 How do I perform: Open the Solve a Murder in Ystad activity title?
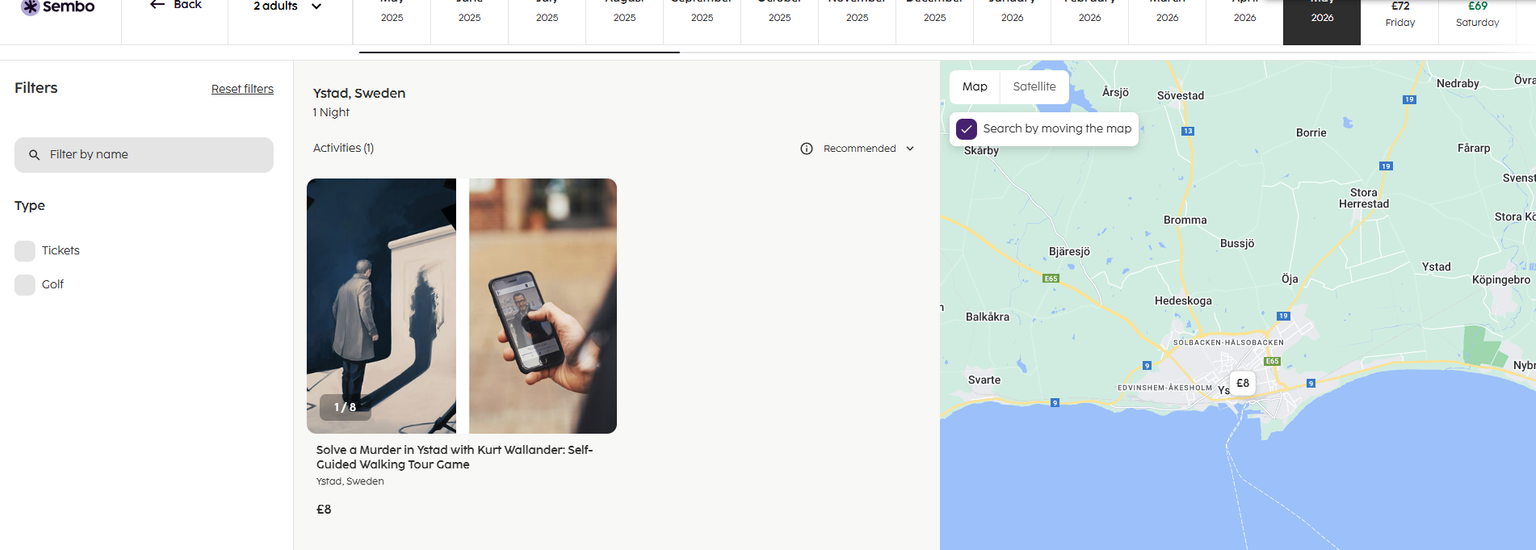coord(455,457)
